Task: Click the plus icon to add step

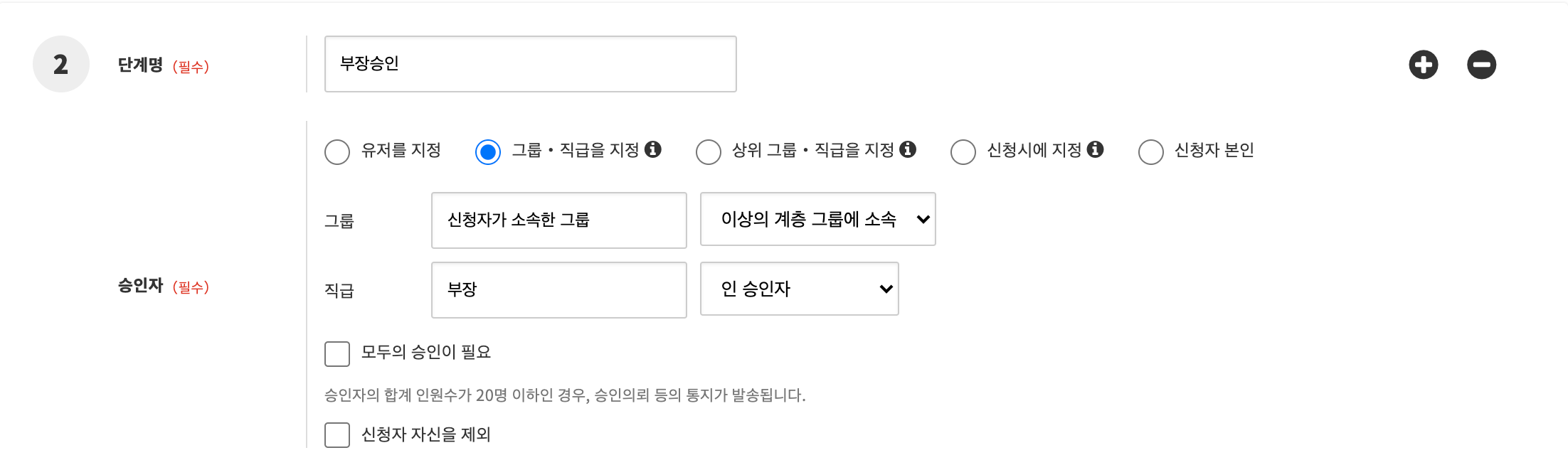Action: pos(1423,65)
